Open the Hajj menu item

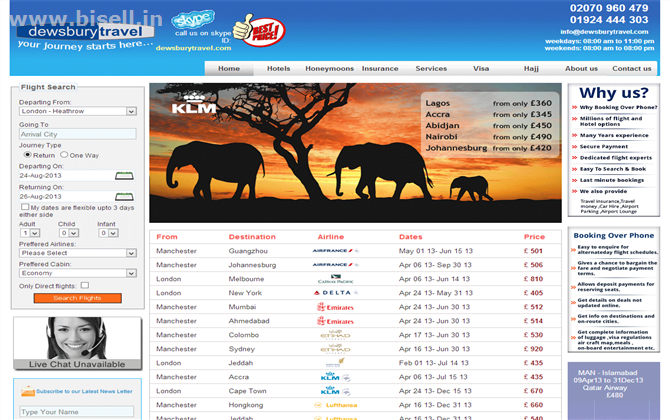click(x=531, y=68)
